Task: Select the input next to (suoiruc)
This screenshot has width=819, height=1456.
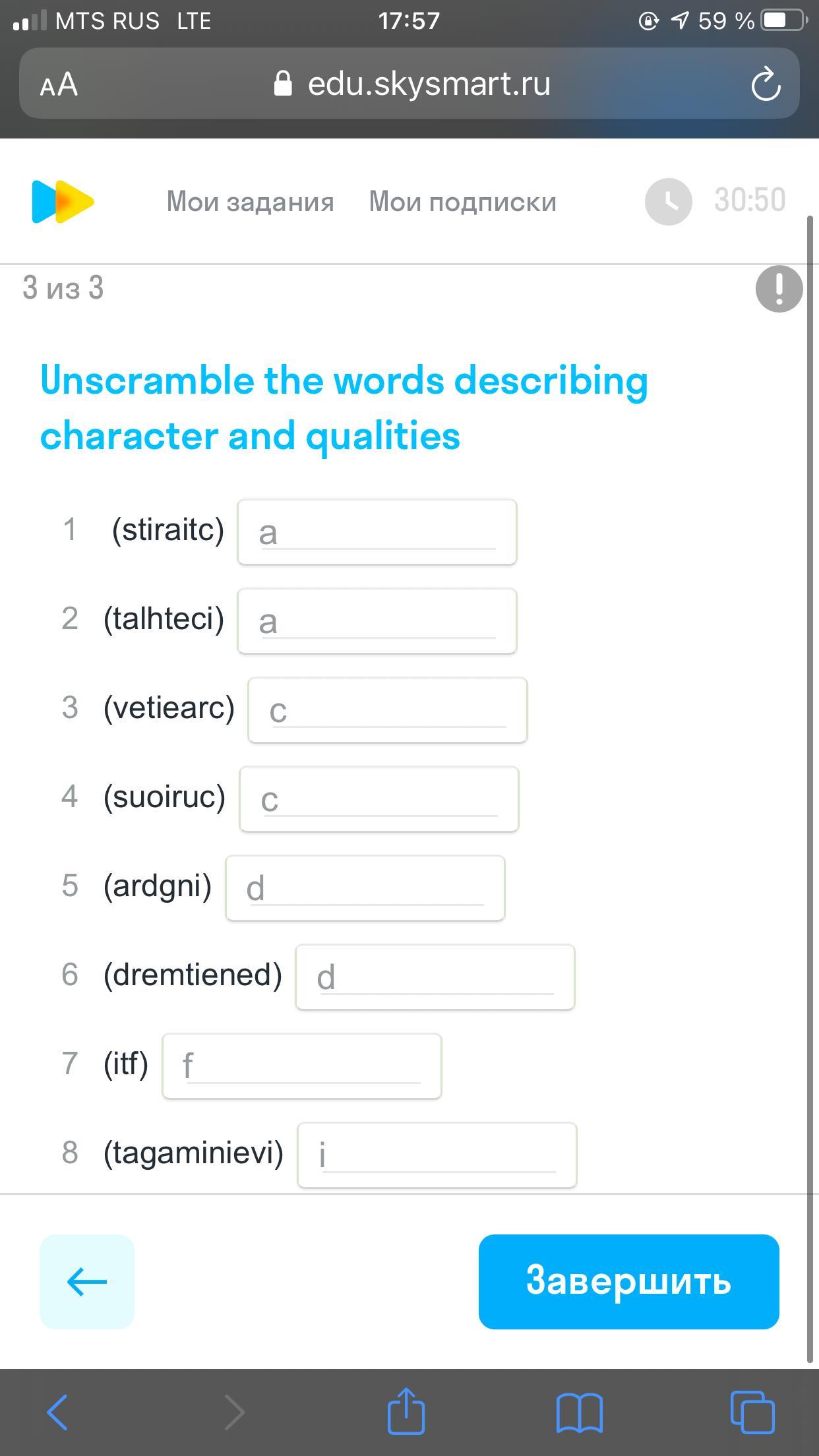Action: click(x=379, y=799)
